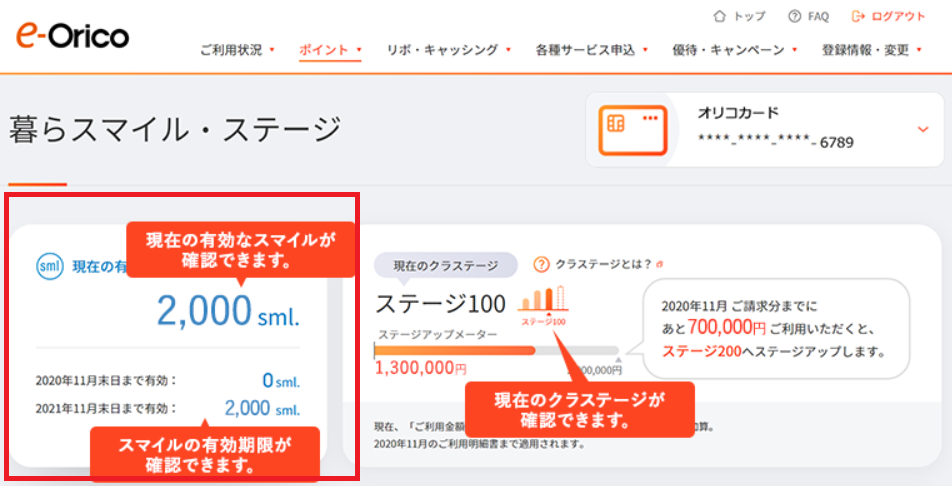Click the ステージアップメーター progress bar
This screenshot has height=486, width=952.
point(496,351)
